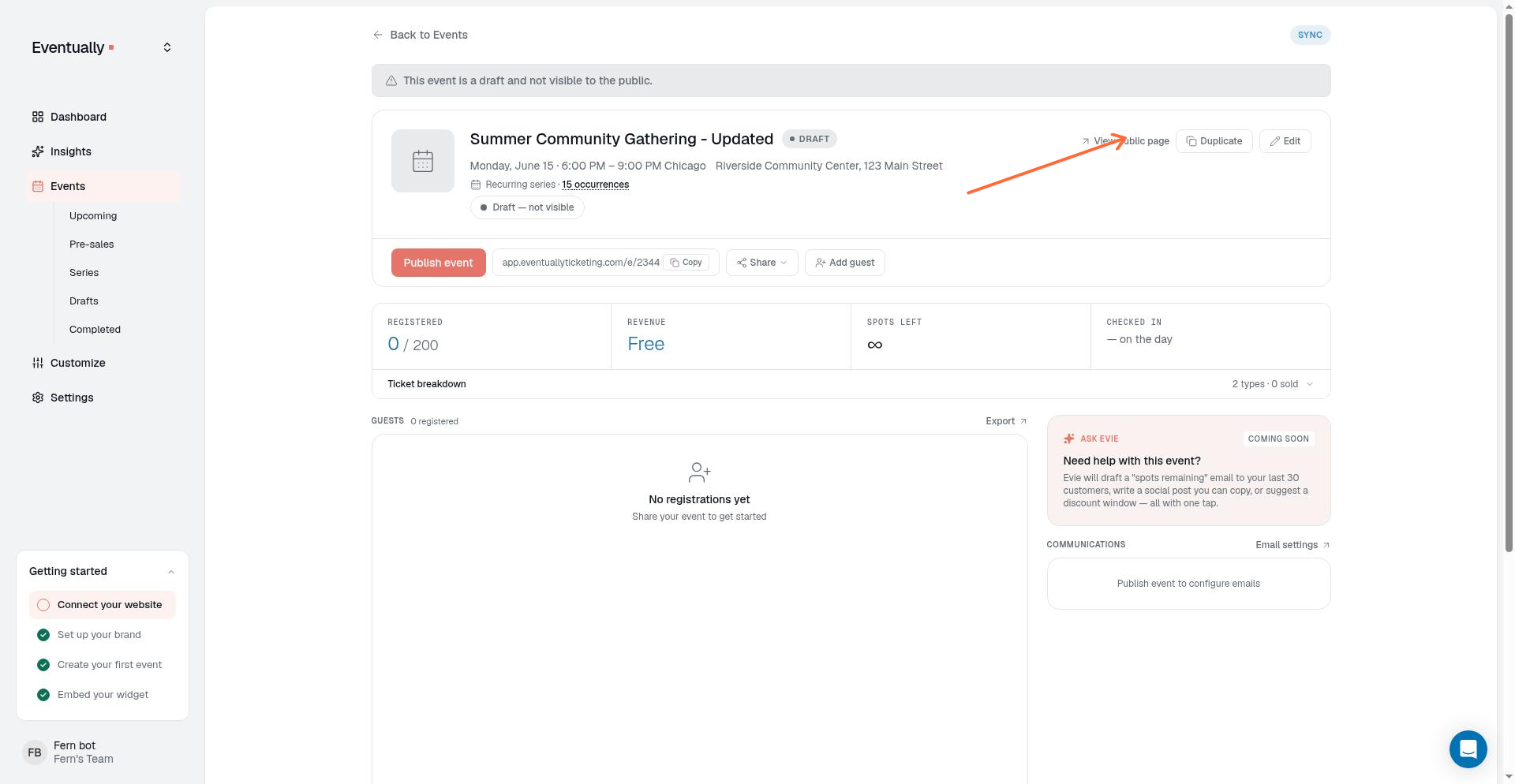Collapse the Getting started panel
The image size is (1515, 784).
171,572
